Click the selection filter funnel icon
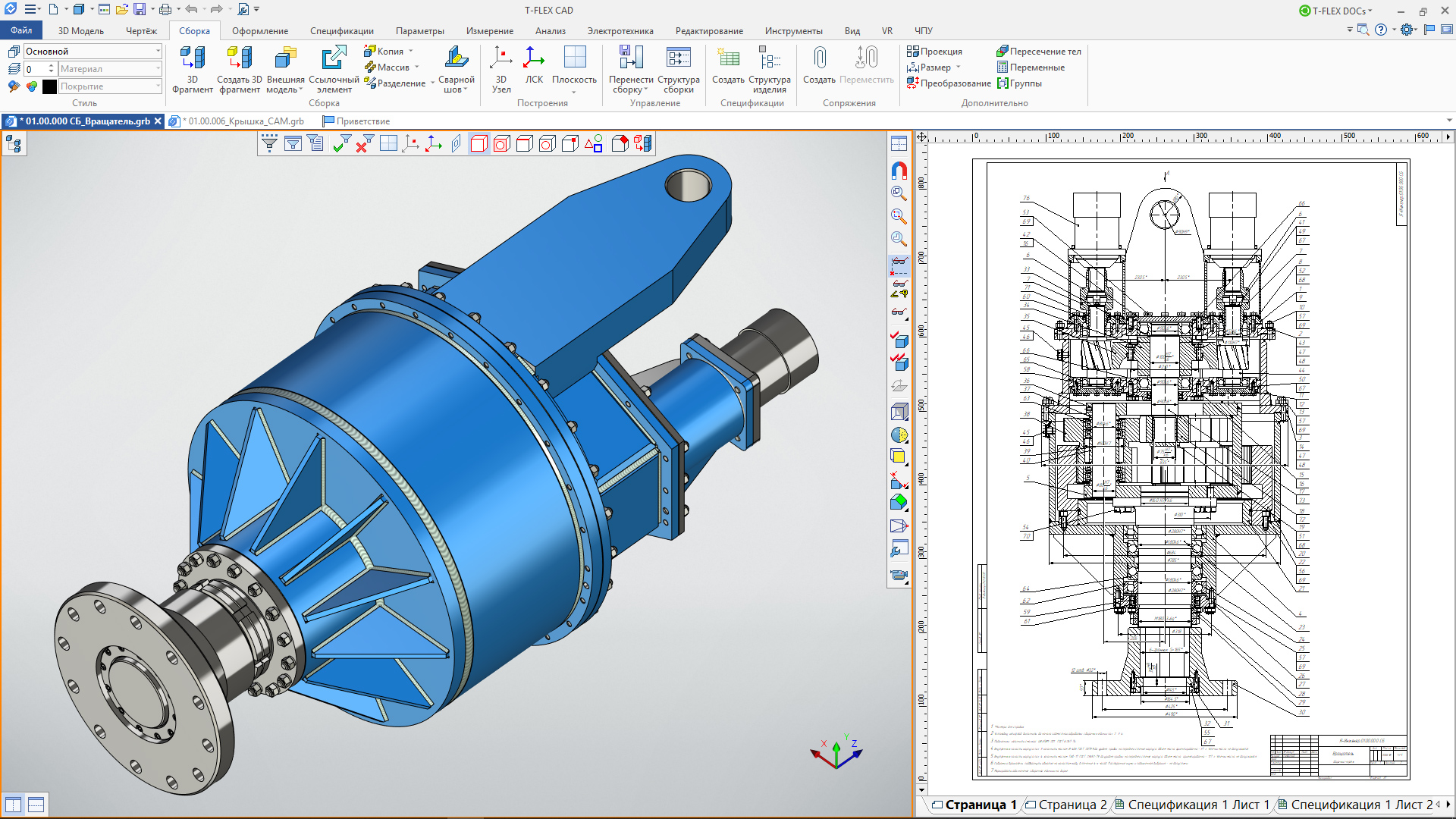The width and height of the screenshot is (1456, 819). click(269, 143)
